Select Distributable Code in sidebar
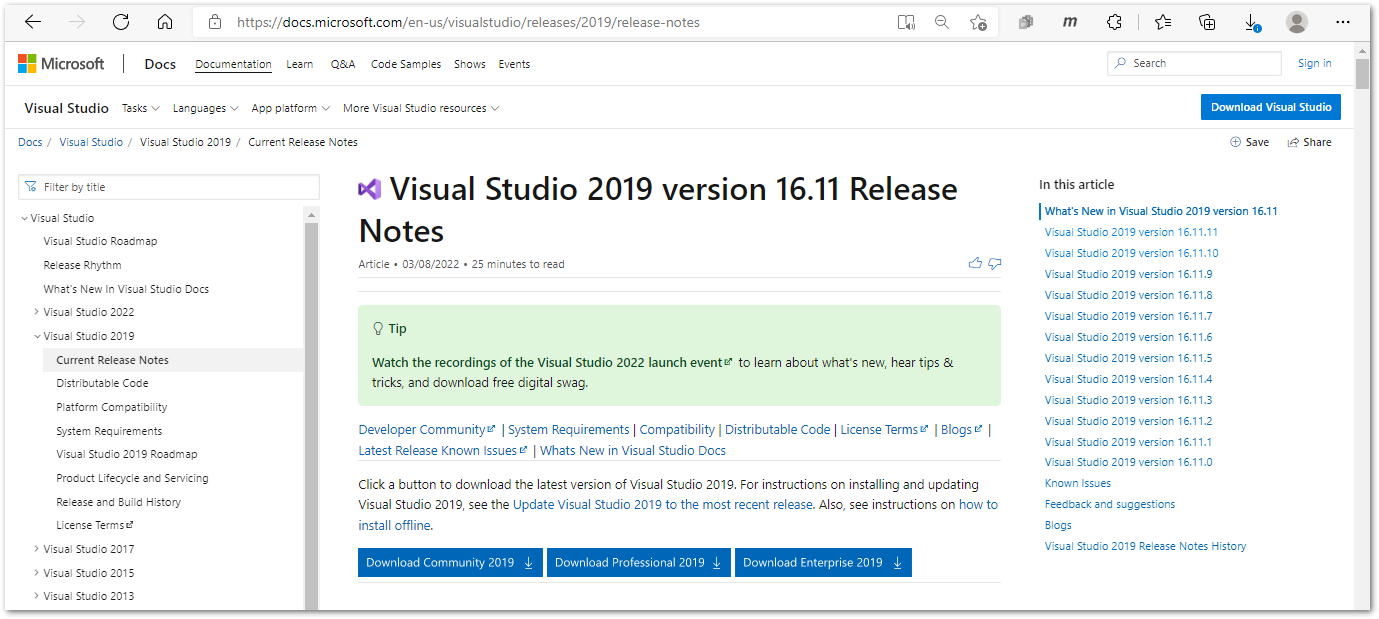This screenshot has width=1379, height=619. [x=102, y=383]
